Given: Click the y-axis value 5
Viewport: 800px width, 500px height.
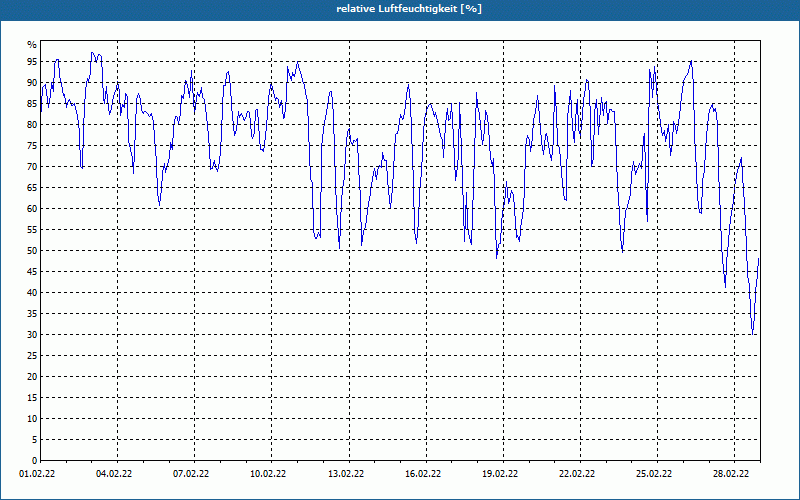Looking at the screenshot, I should [x=35, y=440].
